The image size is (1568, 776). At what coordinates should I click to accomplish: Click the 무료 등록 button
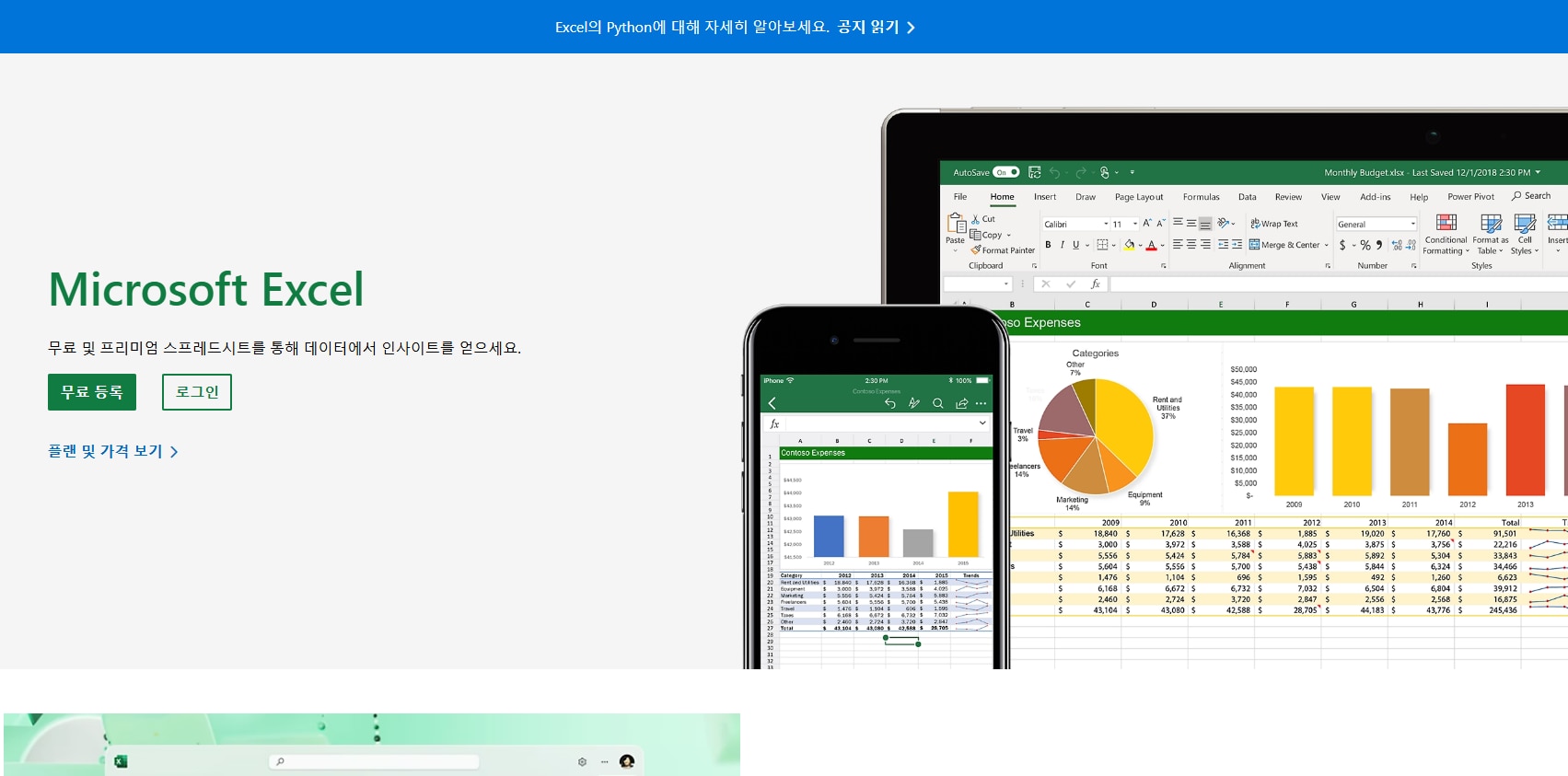tap(92, 392)
